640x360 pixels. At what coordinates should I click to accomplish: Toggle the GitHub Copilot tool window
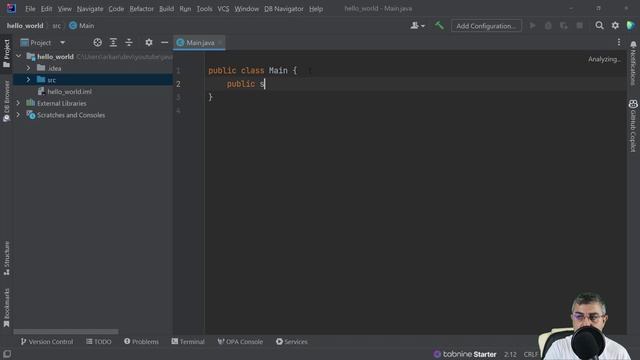(x=633, y=126)
